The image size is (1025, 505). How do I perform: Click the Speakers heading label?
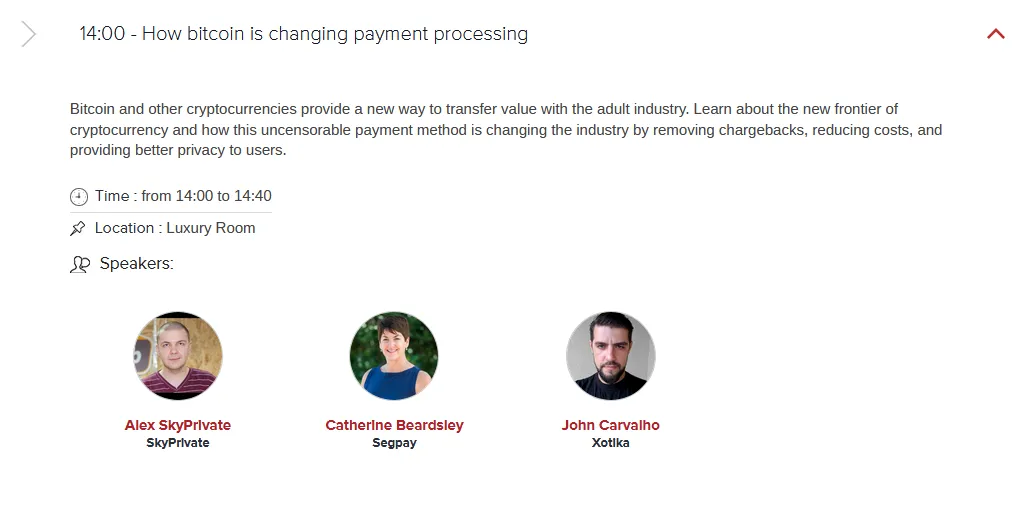137,264
